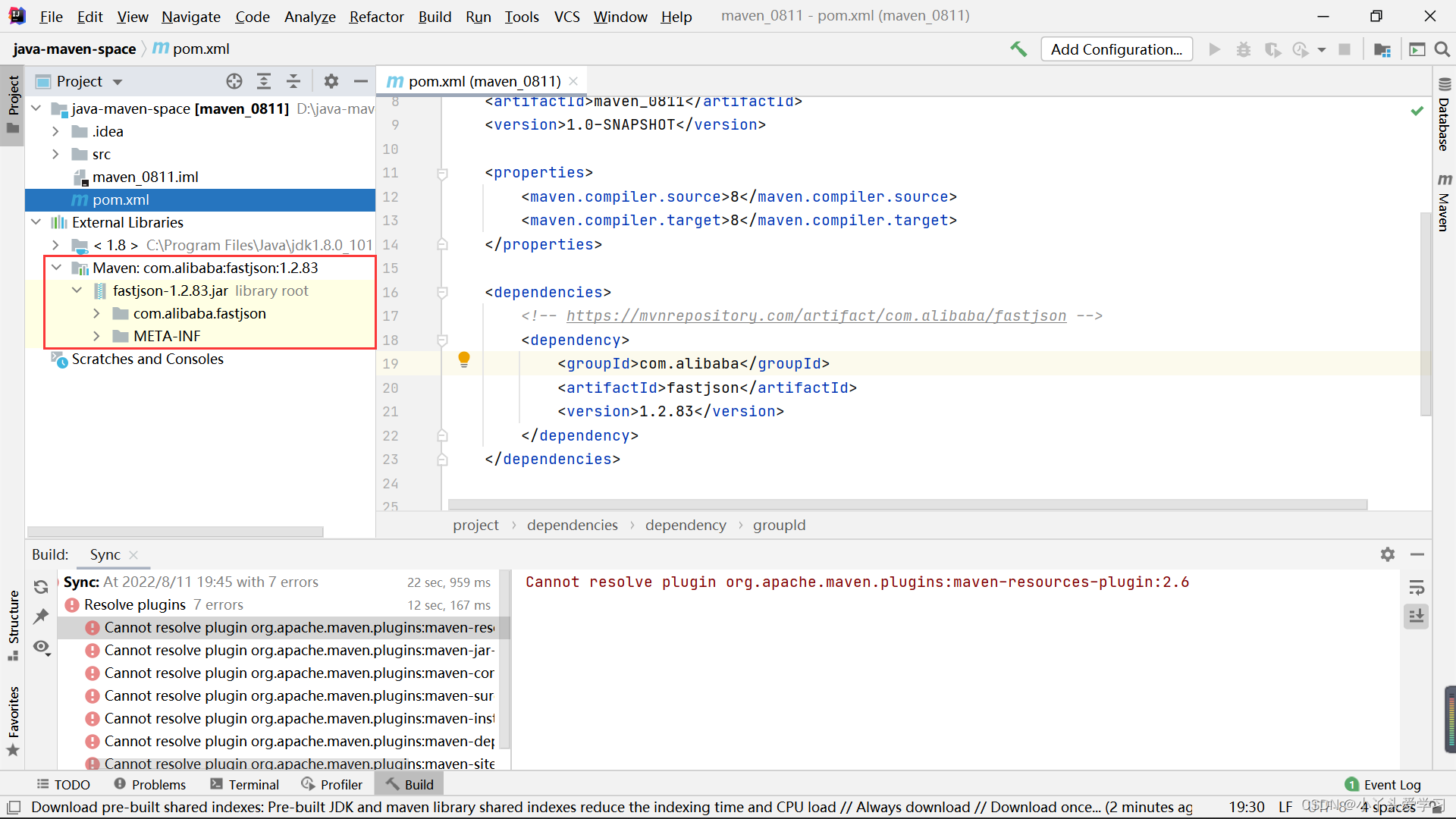Click the Run with Coverage icon
The width and height of the screenshot is (1456, 819).
click(1272, 49)
